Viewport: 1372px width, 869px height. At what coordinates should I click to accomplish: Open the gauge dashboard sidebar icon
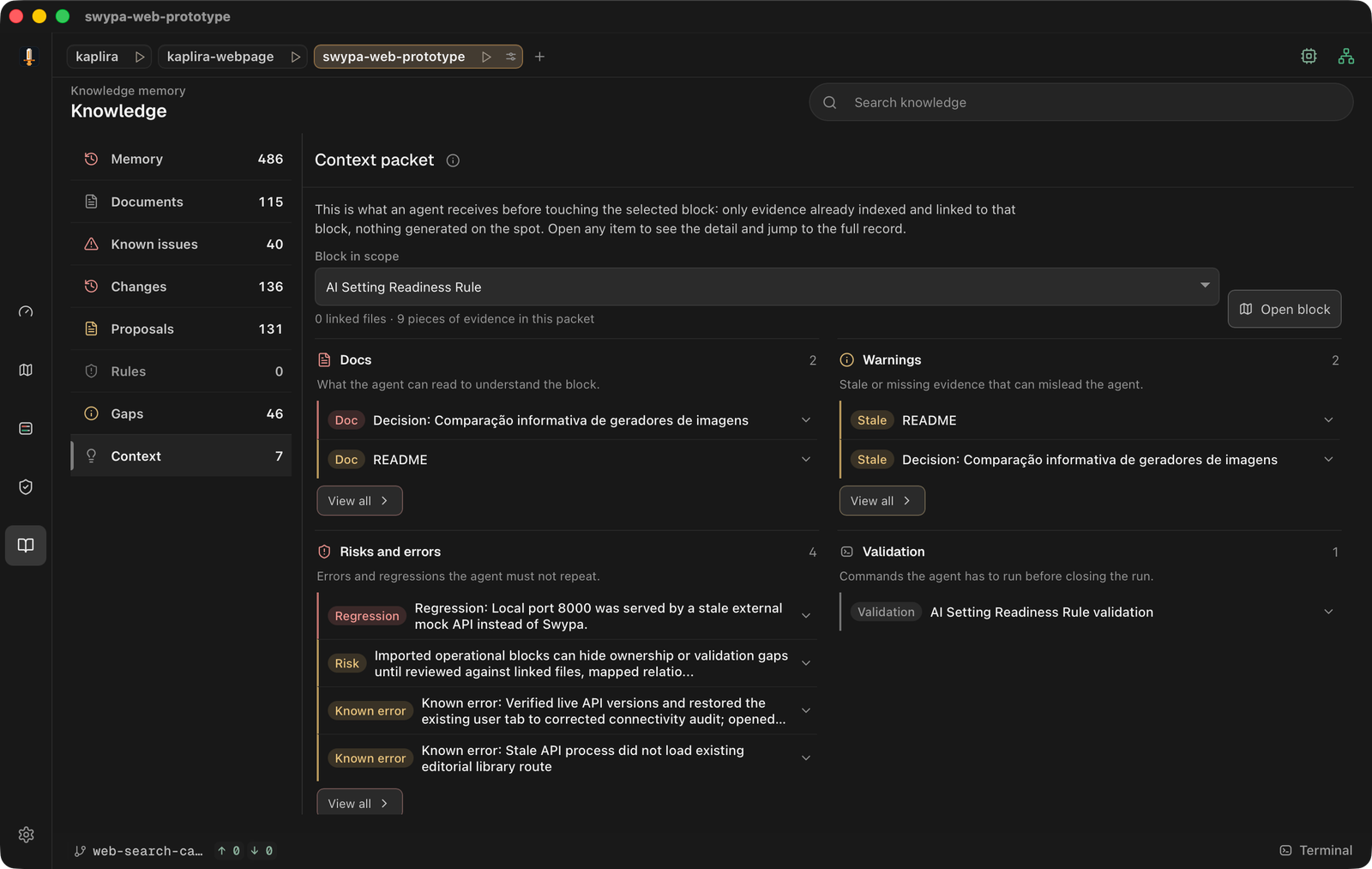tap(26, 311)
